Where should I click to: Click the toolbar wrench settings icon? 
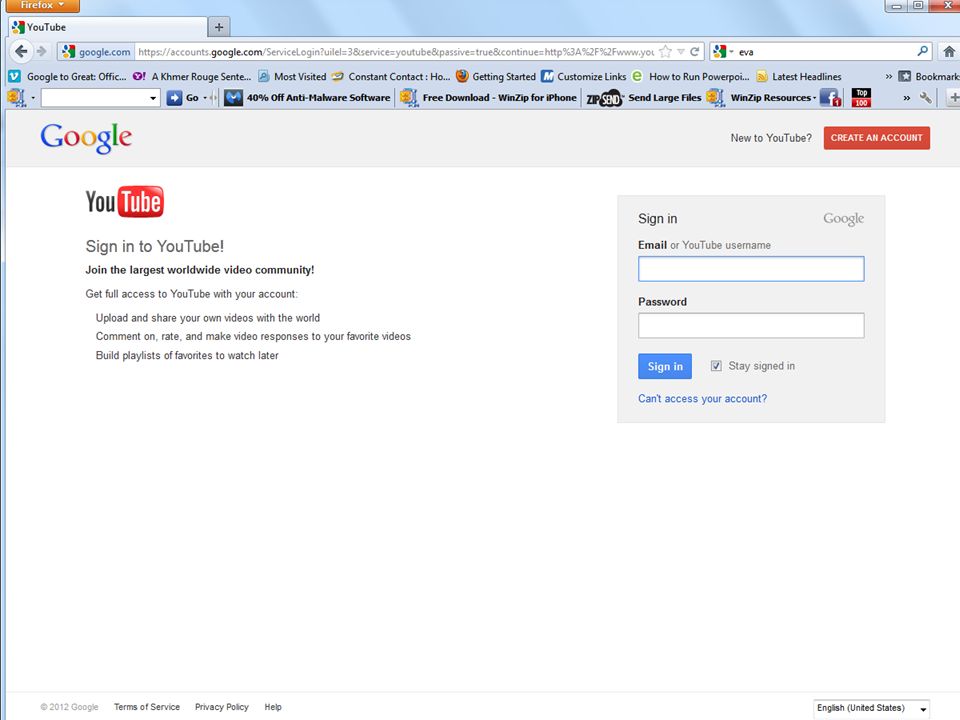pos(926,97)
